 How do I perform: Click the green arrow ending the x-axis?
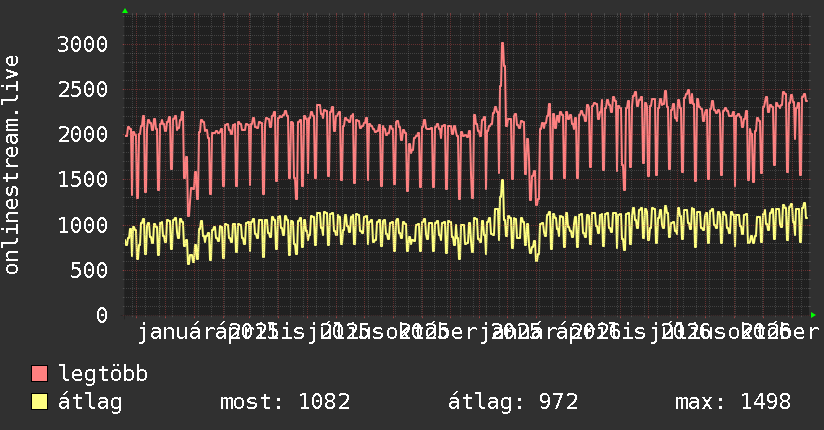coord(813,315)
